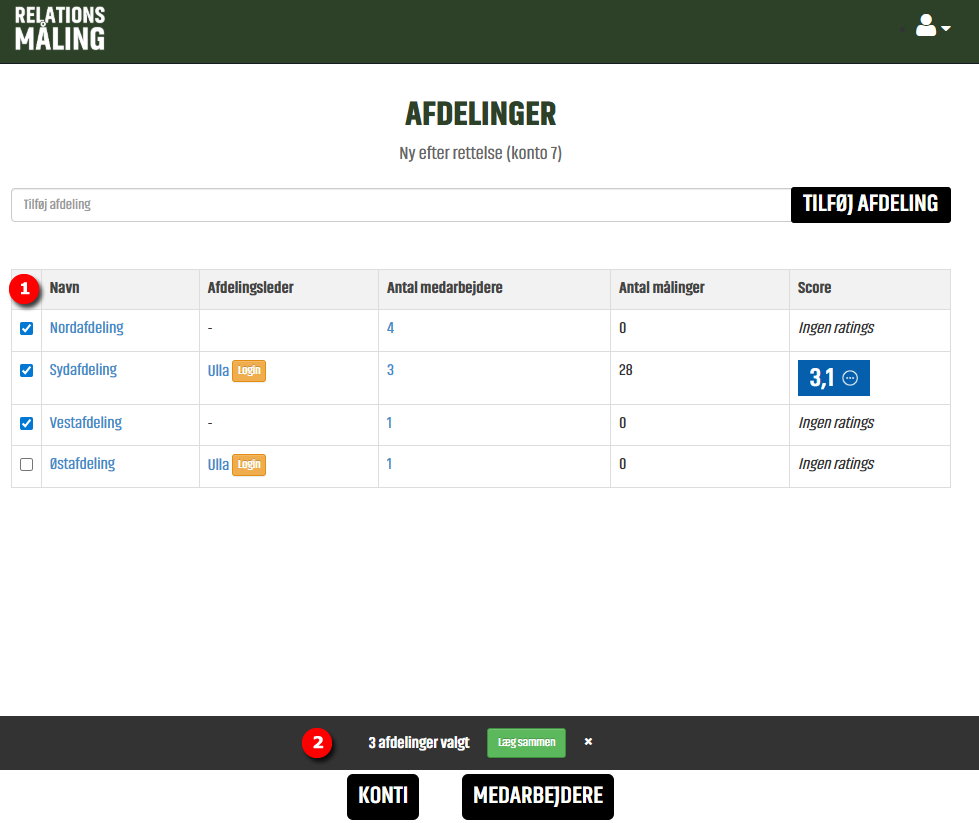The image size is (979, 823).
Task: Uncheck the Nordafdeling checkbox
Action: (x=27, y=328)
